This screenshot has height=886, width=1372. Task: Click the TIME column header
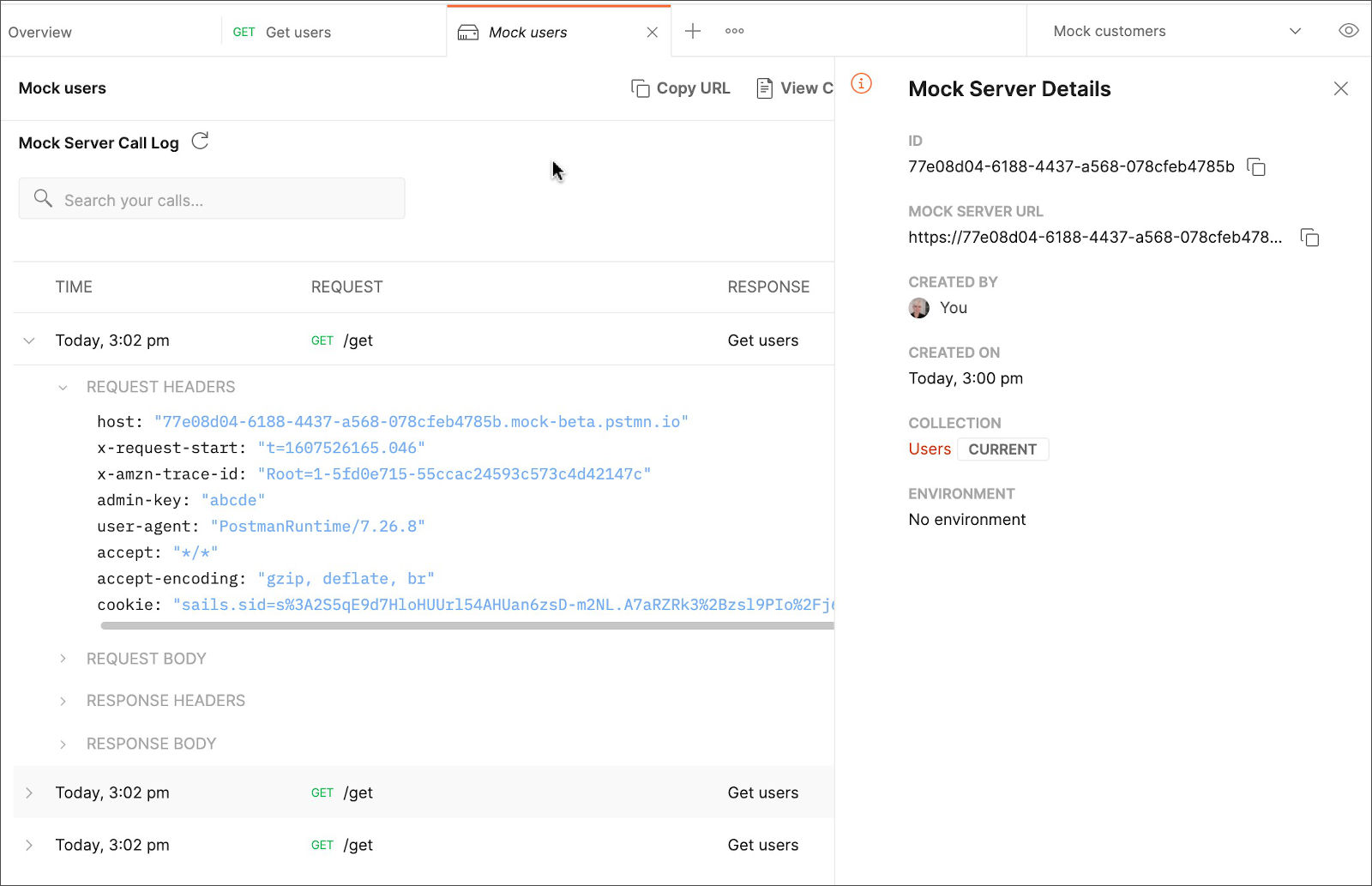click(74, 287)
